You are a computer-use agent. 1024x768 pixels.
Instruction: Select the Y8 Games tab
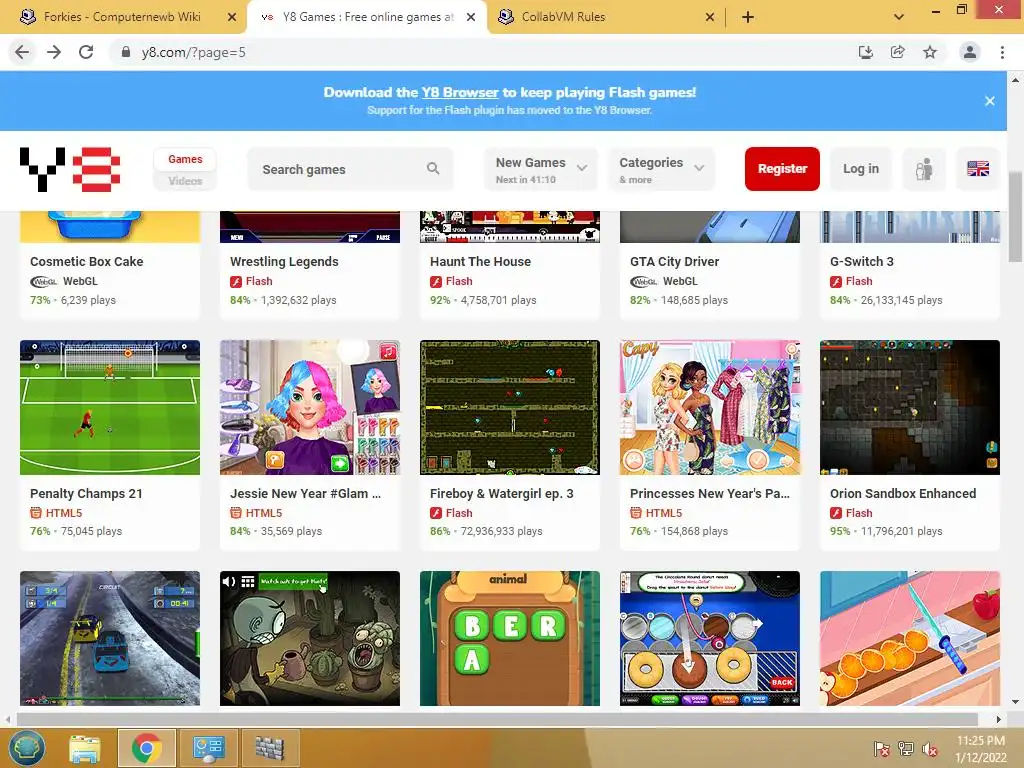367,17
